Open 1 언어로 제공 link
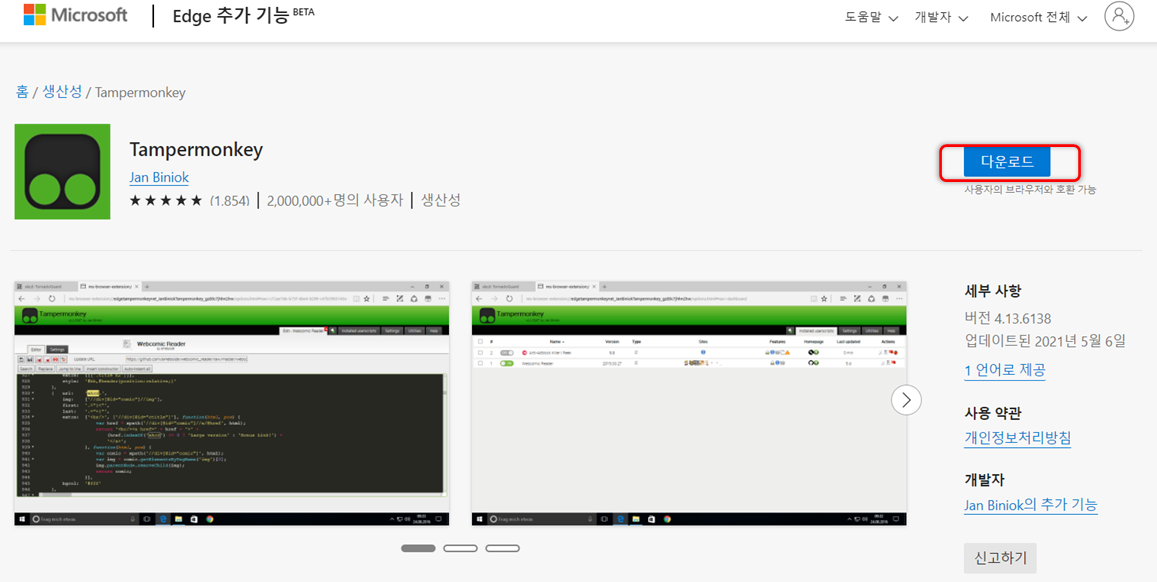The height and width of the screenshot is (582, 1157). [x=1004, y=370]
